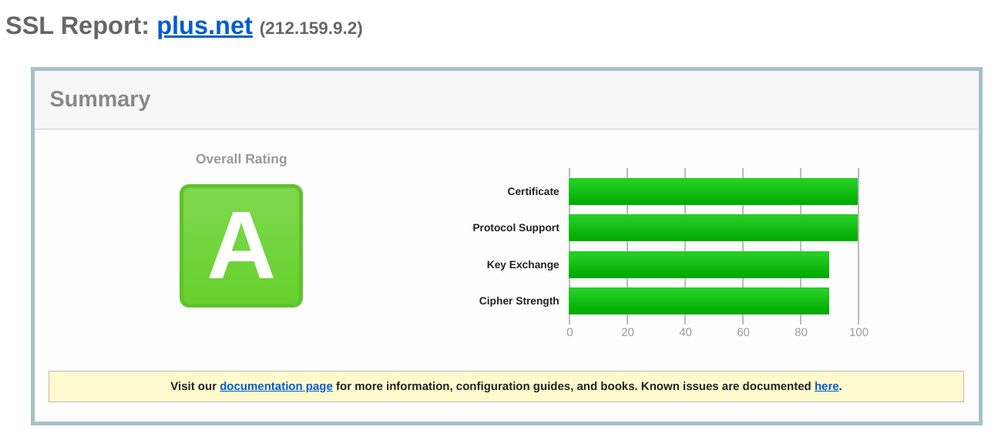Viewport: 998px width, 437px height.
Task: Click the Overall Rating label
Action: [241, 159]
